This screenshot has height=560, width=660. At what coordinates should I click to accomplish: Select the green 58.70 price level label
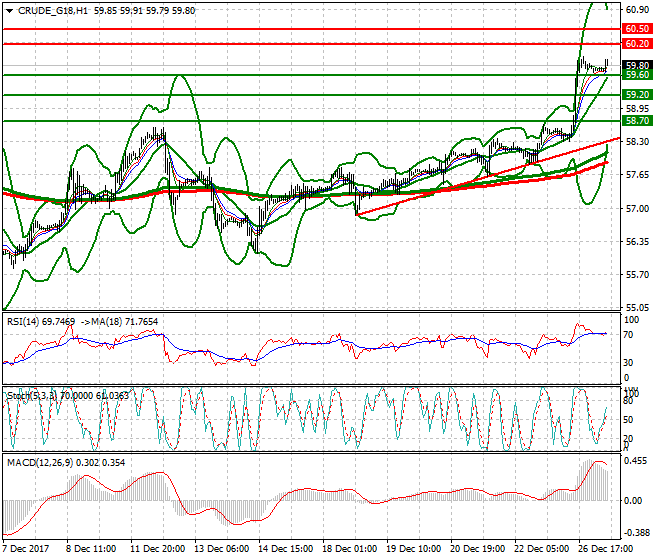coord(637,120)
